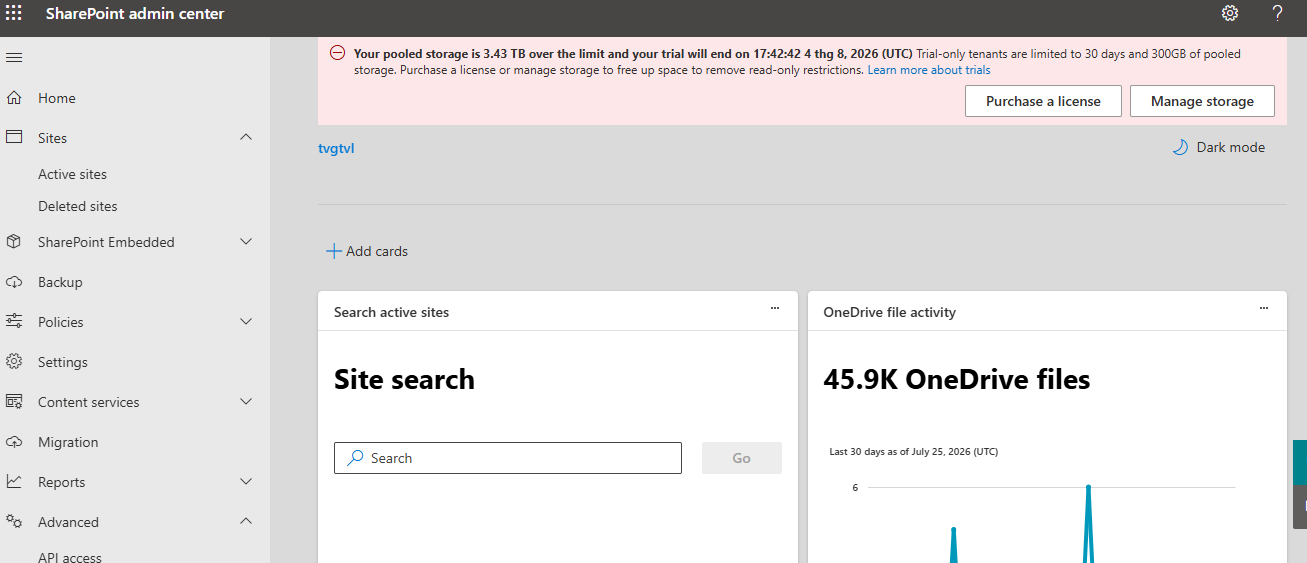Click the Last 30 days date label
The image size is (1307, 563).
[x=913, y=452]
